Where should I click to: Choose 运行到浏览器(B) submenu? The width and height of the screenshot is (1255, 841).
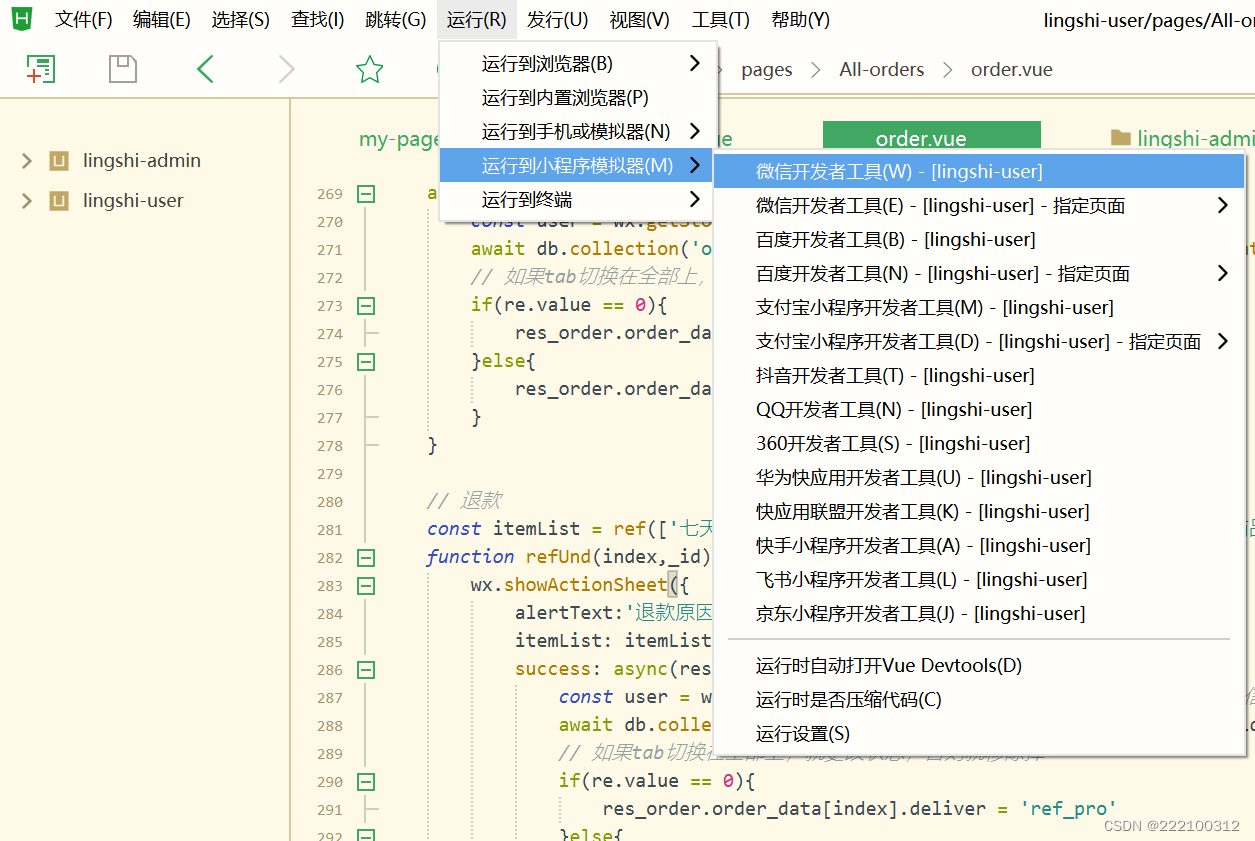click(x=578, y=64)
